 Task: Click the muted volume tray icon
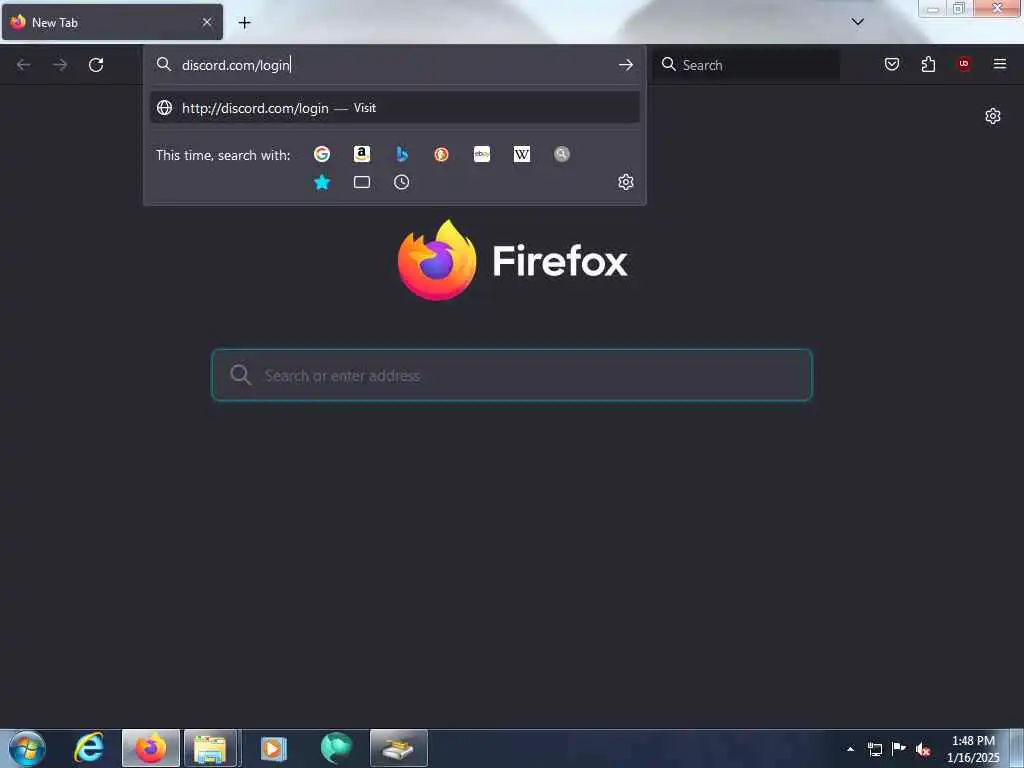[923, 749]
